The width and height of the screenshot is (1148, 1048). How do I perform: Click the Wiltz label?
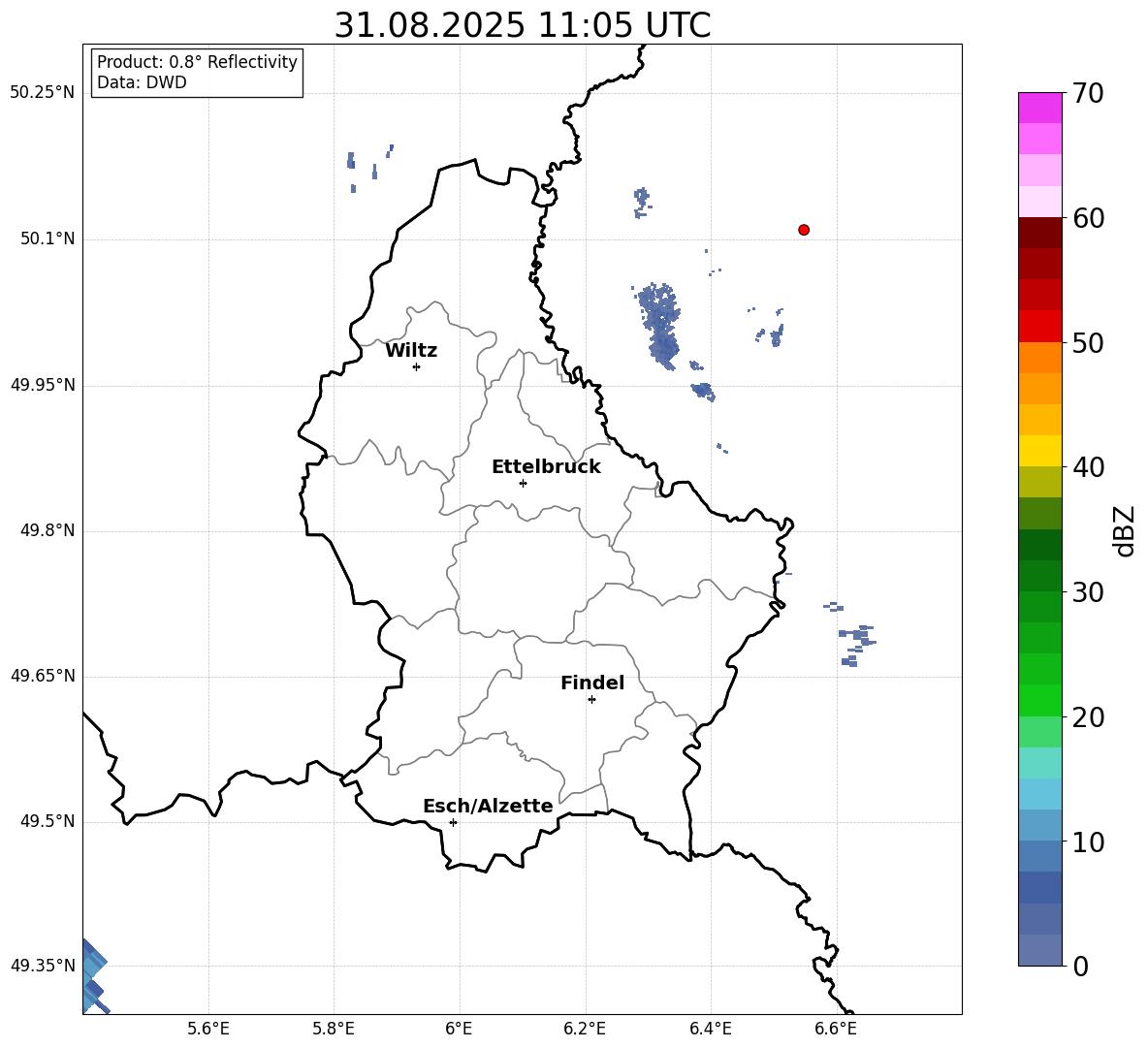411,351
